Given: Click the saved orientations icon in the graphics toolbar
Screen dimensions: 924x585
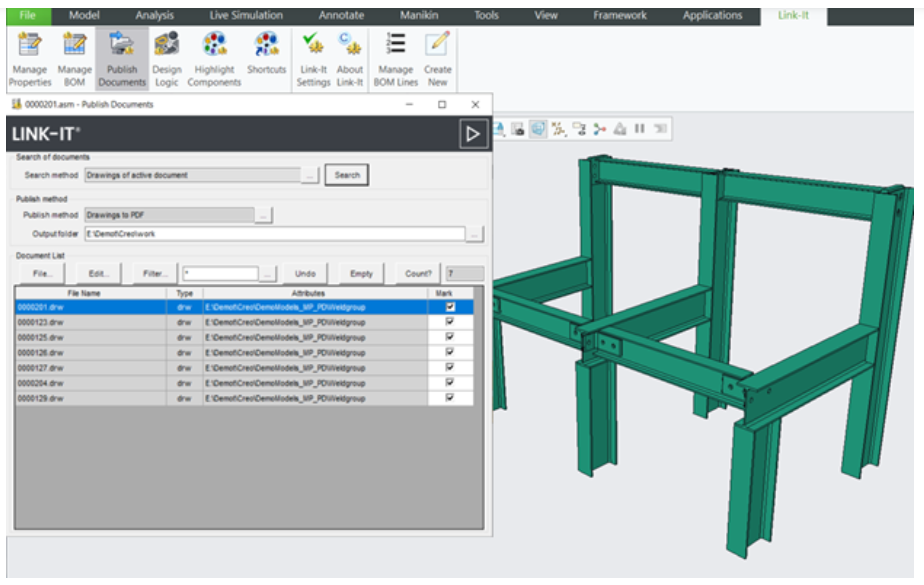Looking at the screenshot, I should (518, 129).
